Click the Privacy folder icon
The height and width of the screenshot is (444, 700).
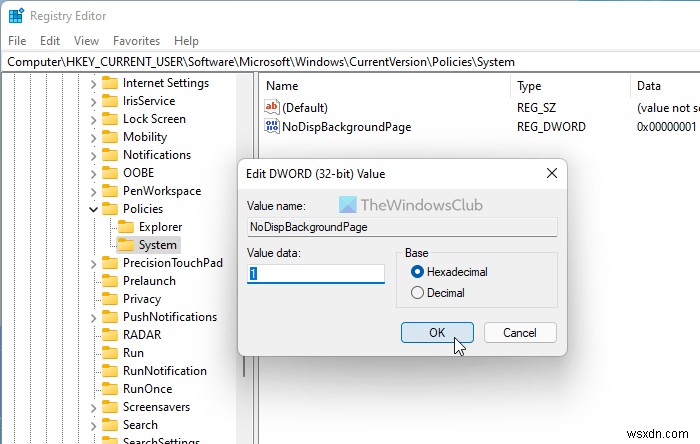(110, 299)
